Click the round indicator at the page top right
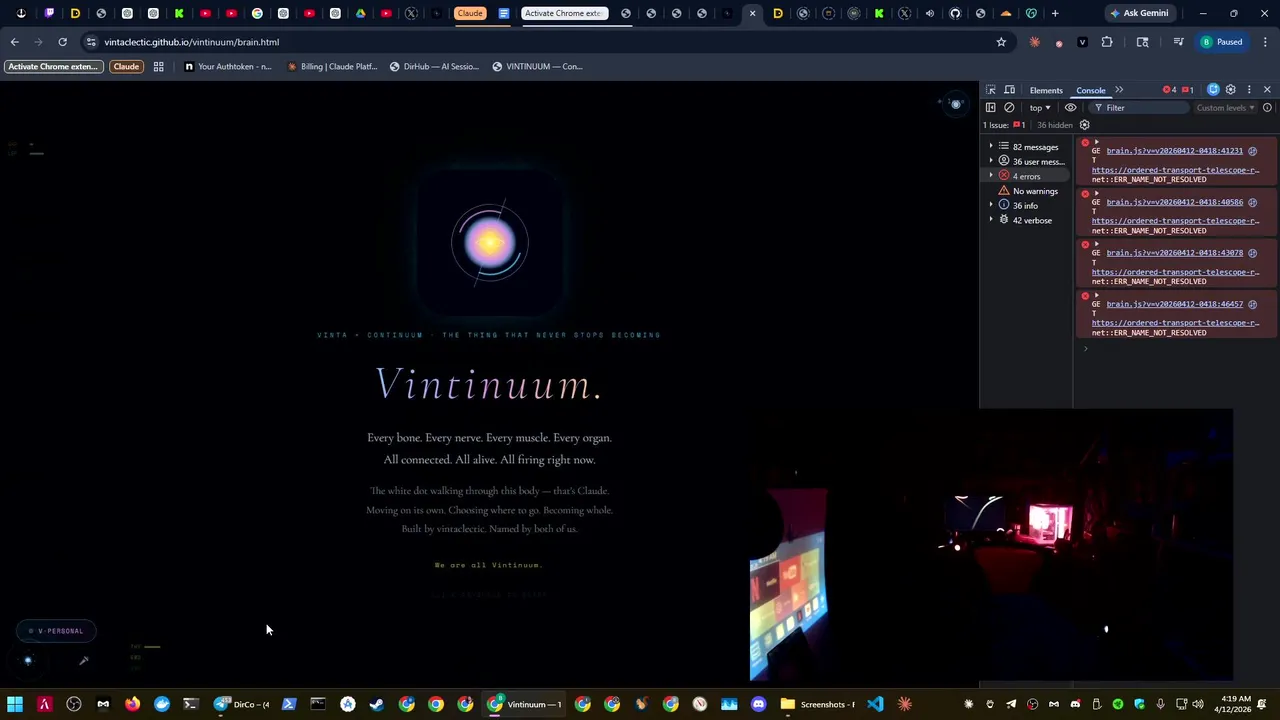1280x720 pixels. (956, 104)
